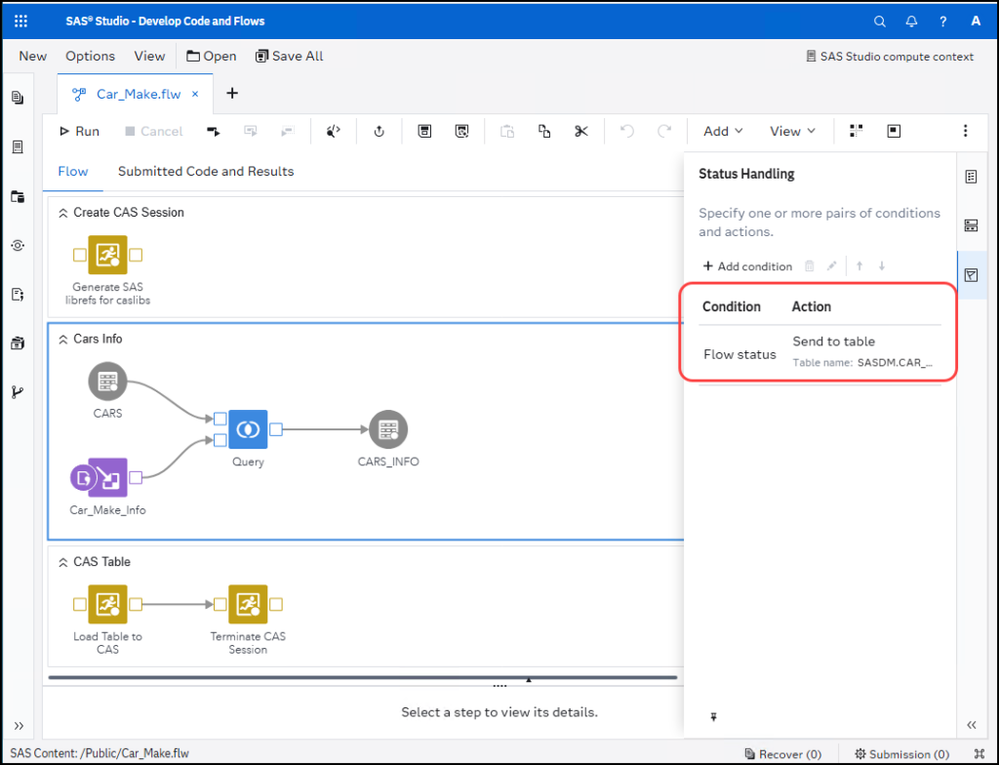This screenshot has height=765, width=999.
Task: Click SAS Studio compute context
Action: click(x=889, y=57)
